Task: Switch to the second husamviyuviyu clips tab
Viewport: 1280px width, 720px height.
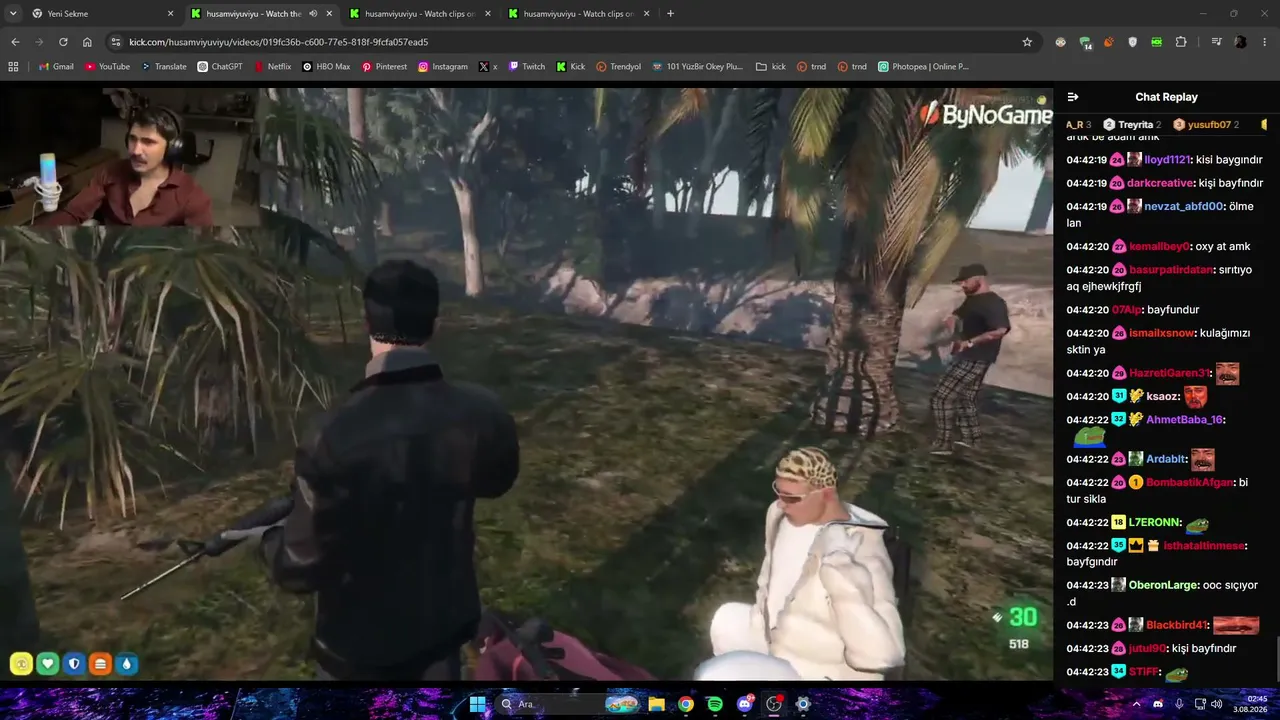Action: click(419, 14)
